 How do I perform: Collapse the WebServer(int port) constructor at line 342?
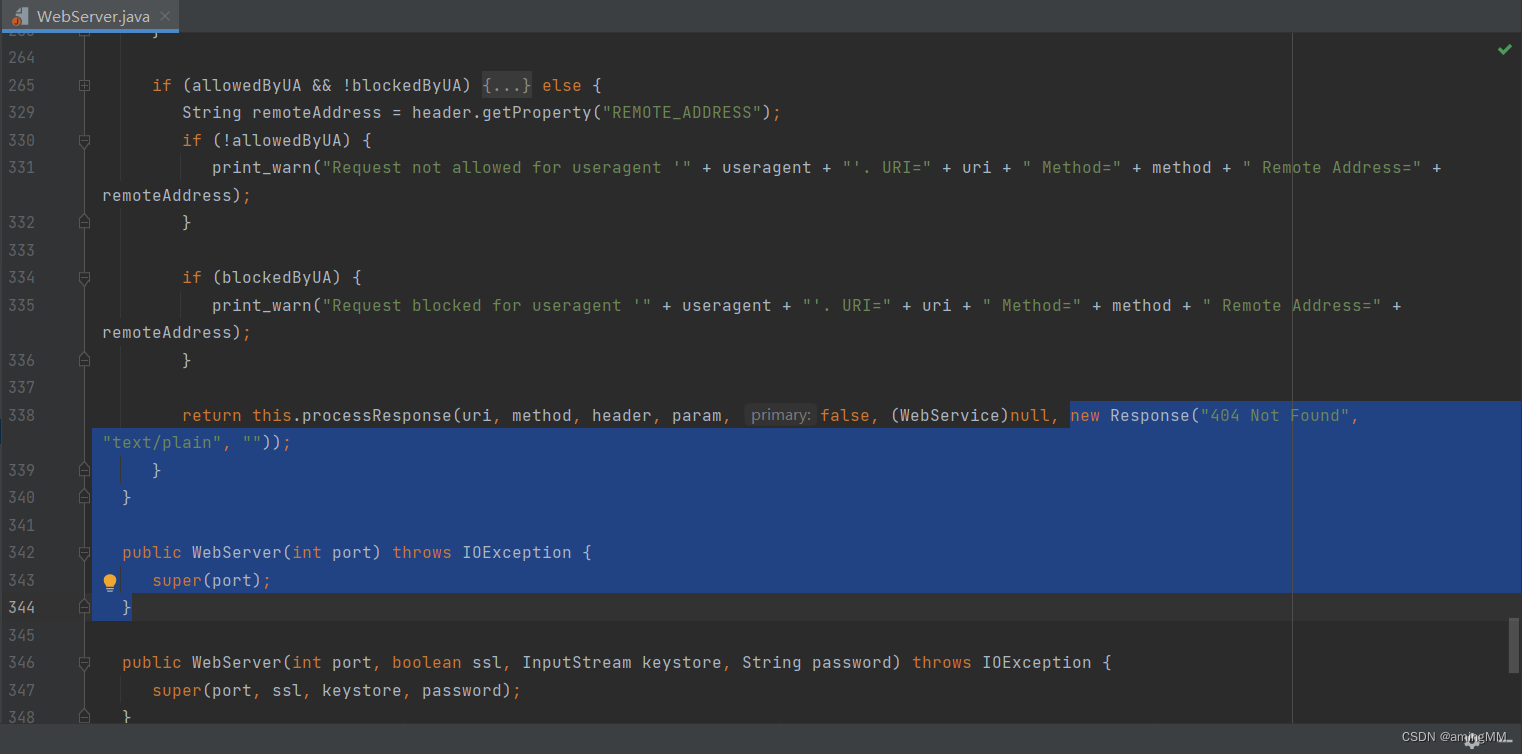click(x=84, y=552)
